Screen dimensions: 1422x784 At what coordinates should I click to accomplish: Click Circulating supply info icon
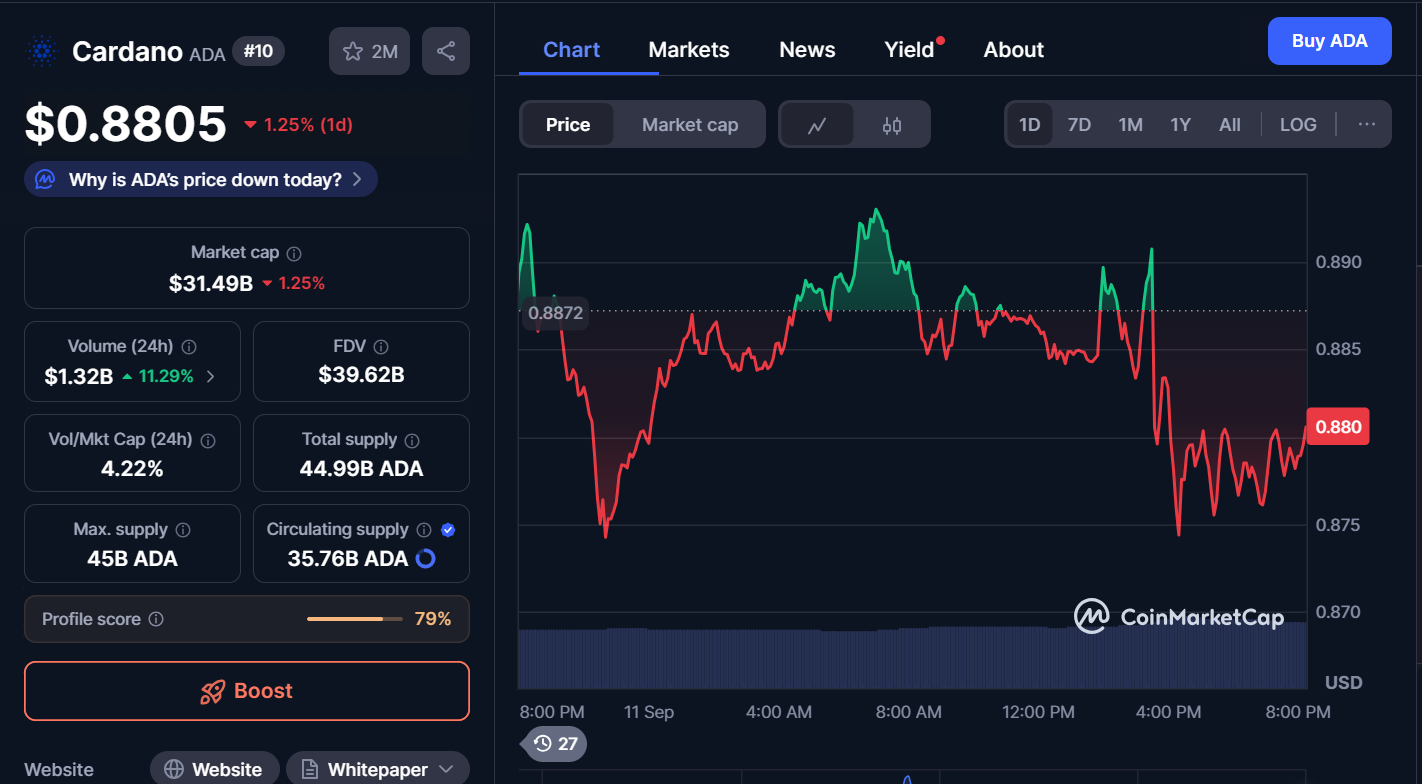click(x=424, y=530)
